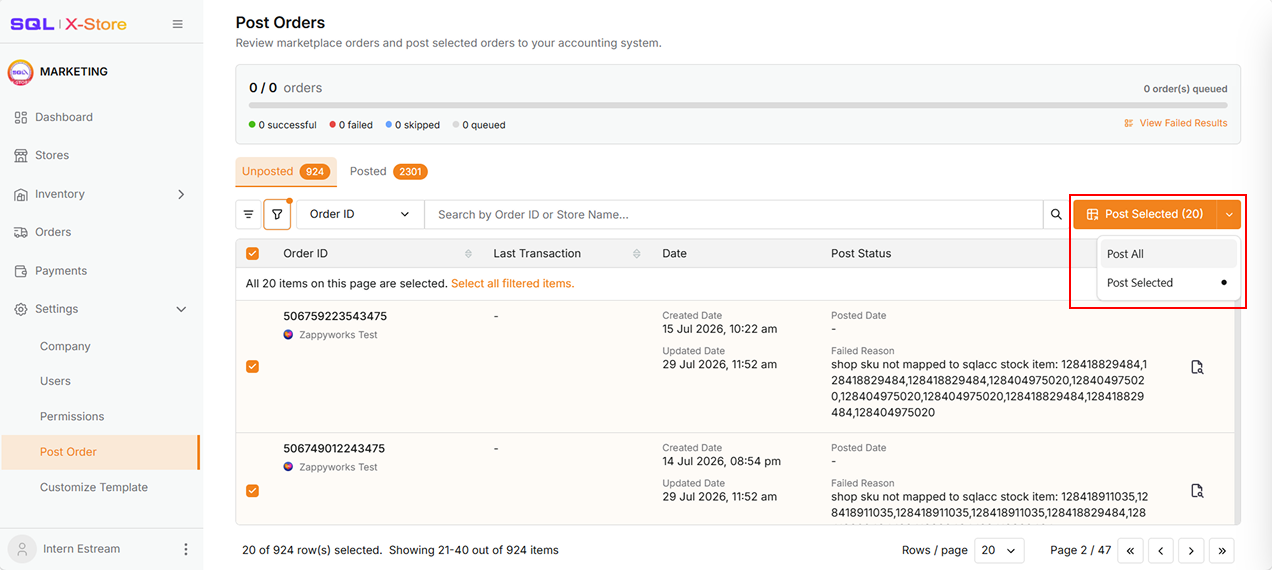Viewport: 1272px width, 570px height.
Task: Open the filter funnel icon
Action: 277,214
